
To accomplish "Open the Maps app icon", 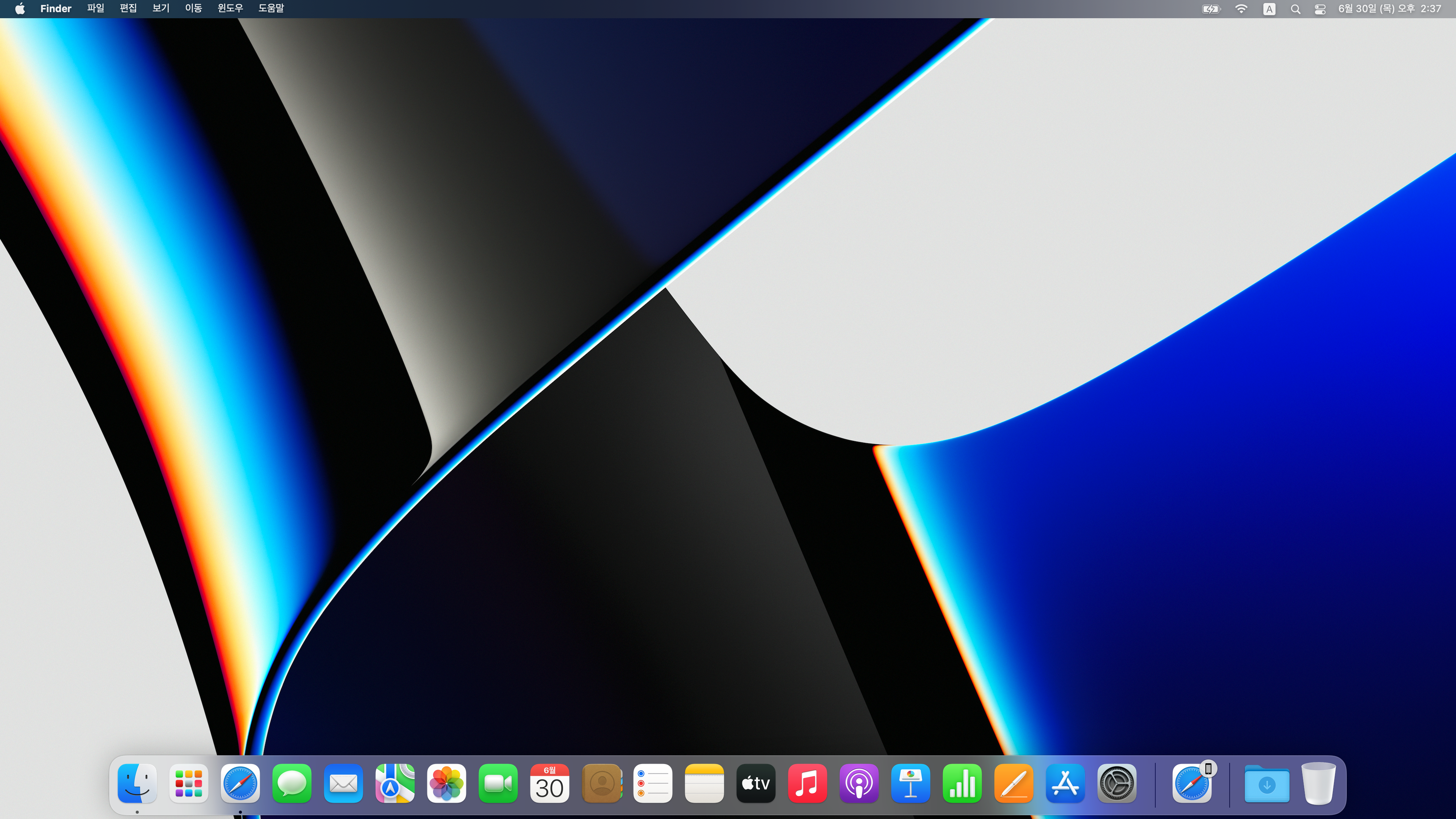I will coord(394,783).
